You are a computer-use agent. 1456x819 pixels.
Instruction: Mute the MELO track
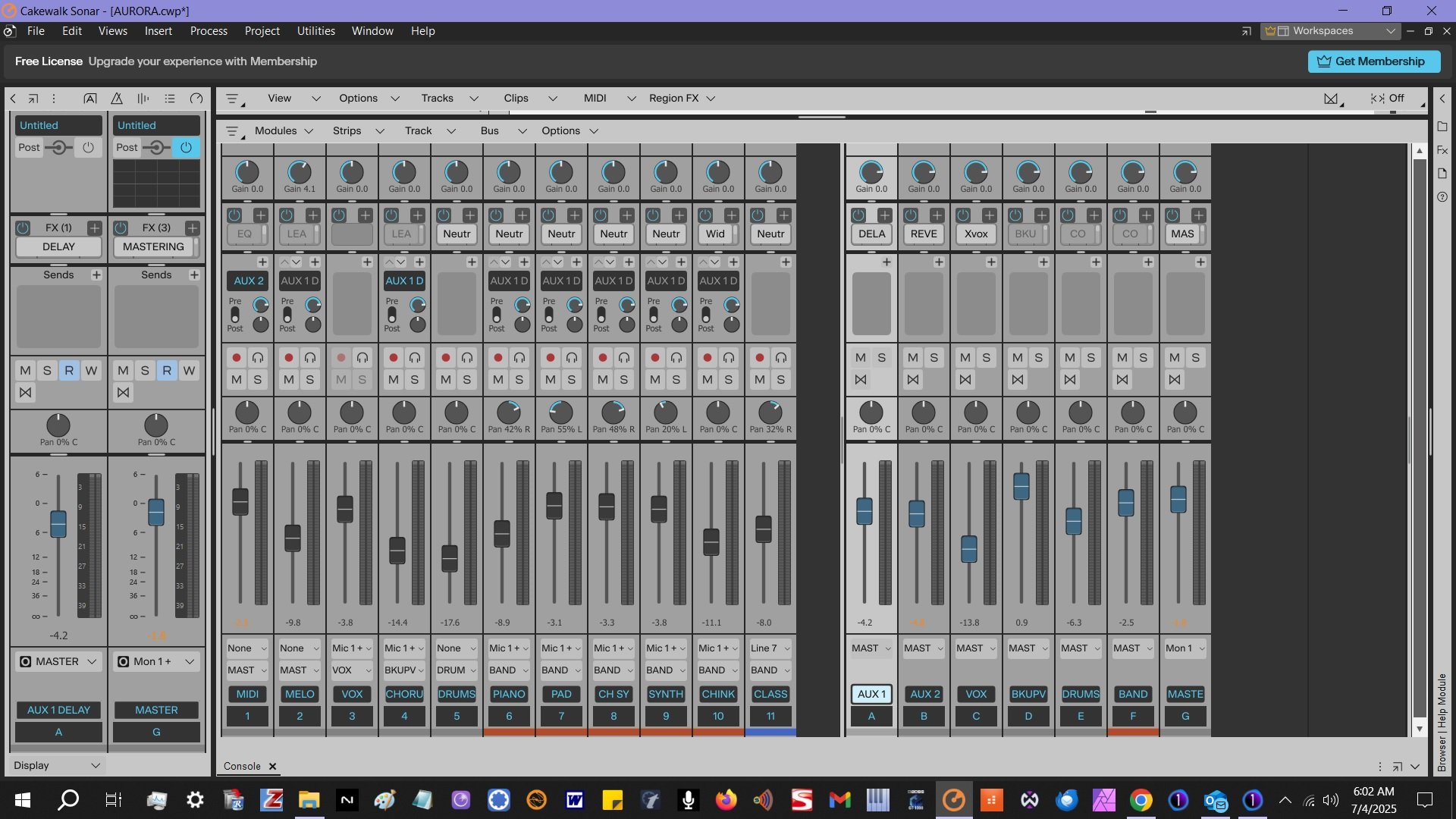(x=289, y=379)
